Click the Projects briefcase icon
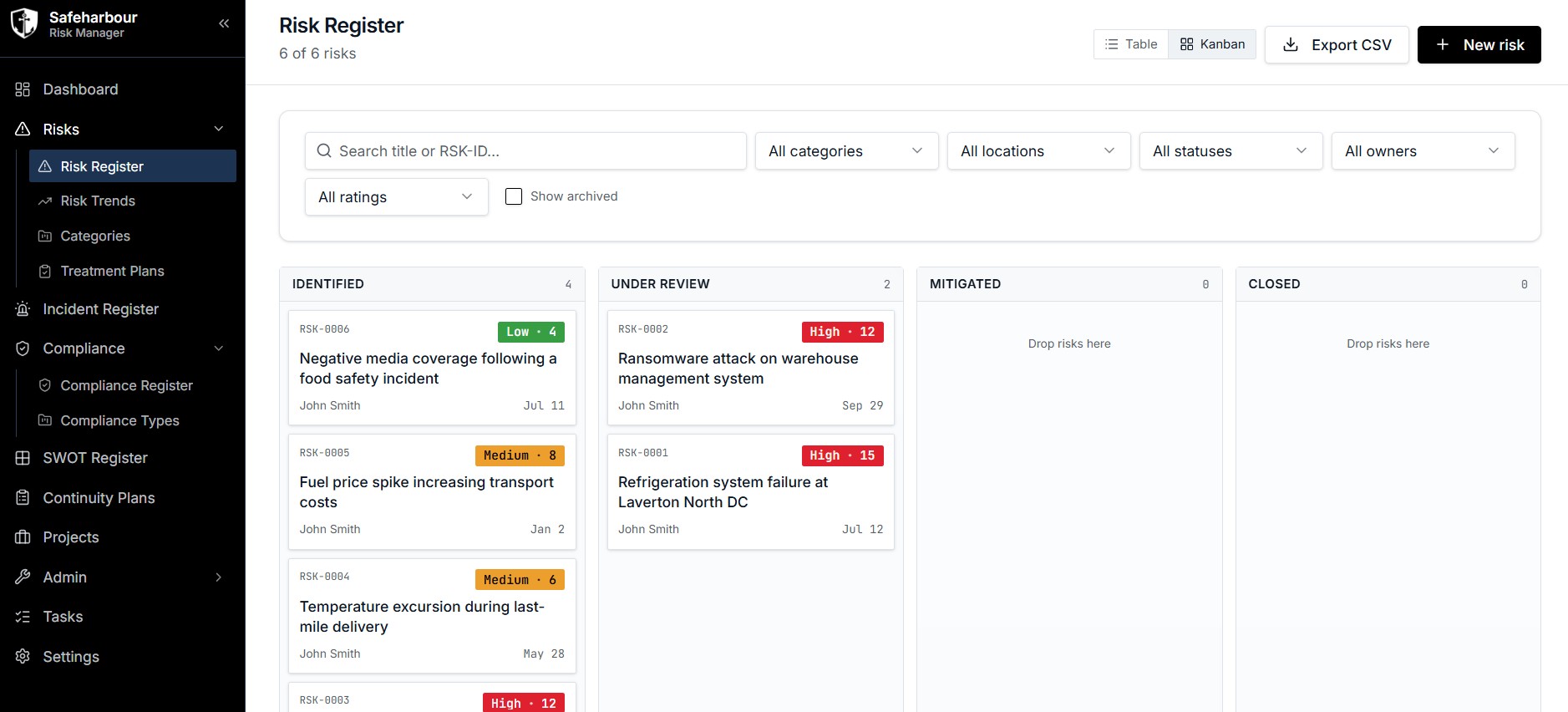 click(x=23, y=537)
